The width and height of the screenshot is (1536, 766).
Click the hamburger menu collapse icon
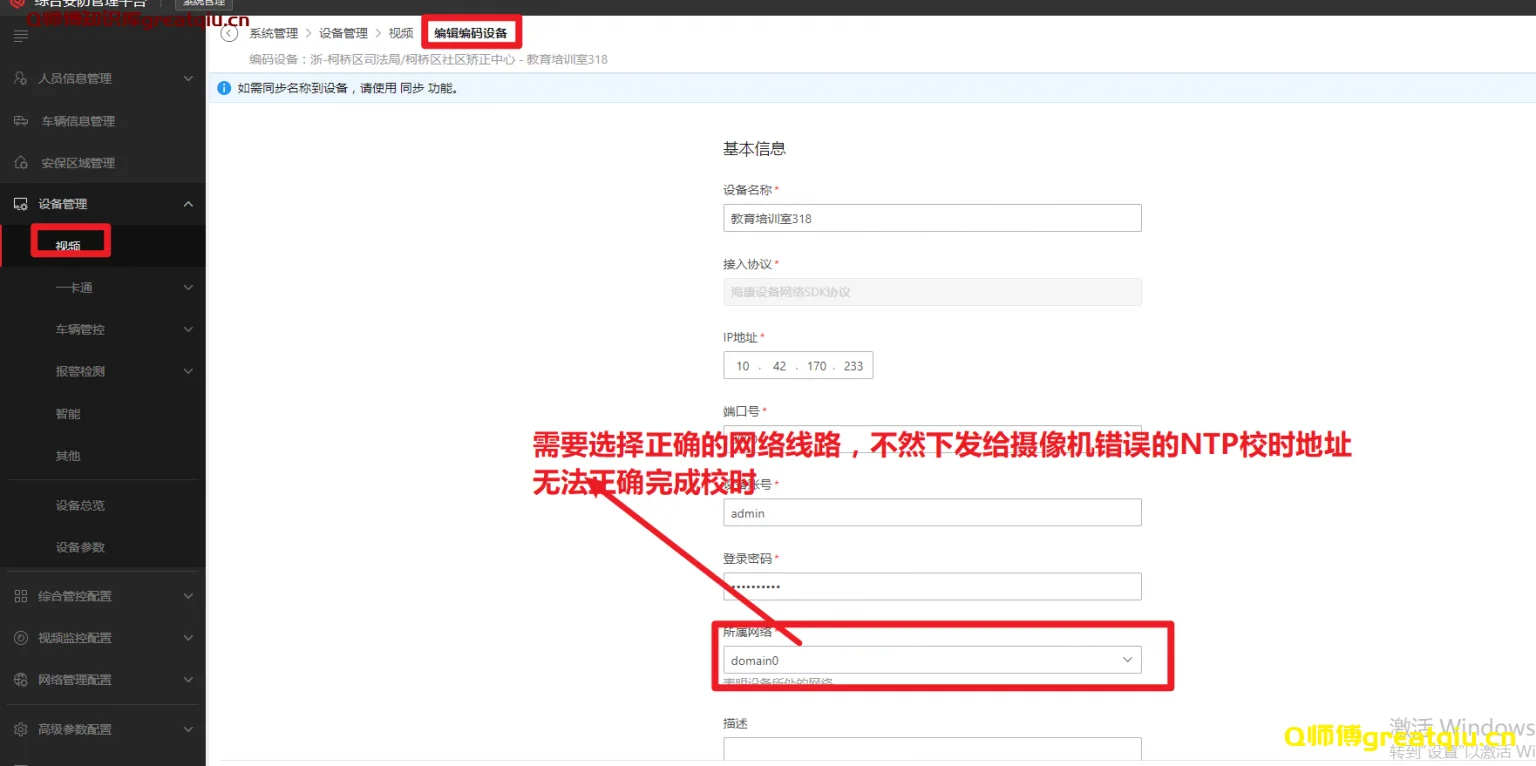coord(21,37)
